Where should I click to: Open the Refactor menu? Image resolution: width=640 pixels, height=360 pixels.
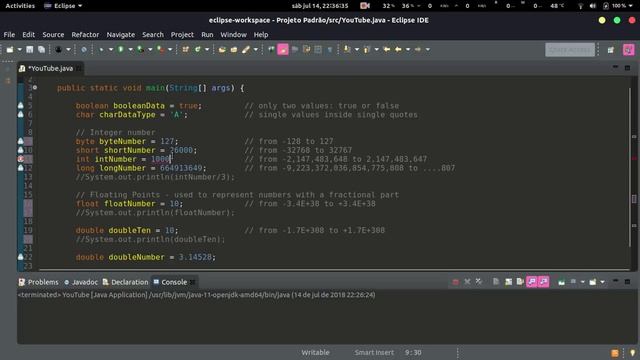click(85, 35)
